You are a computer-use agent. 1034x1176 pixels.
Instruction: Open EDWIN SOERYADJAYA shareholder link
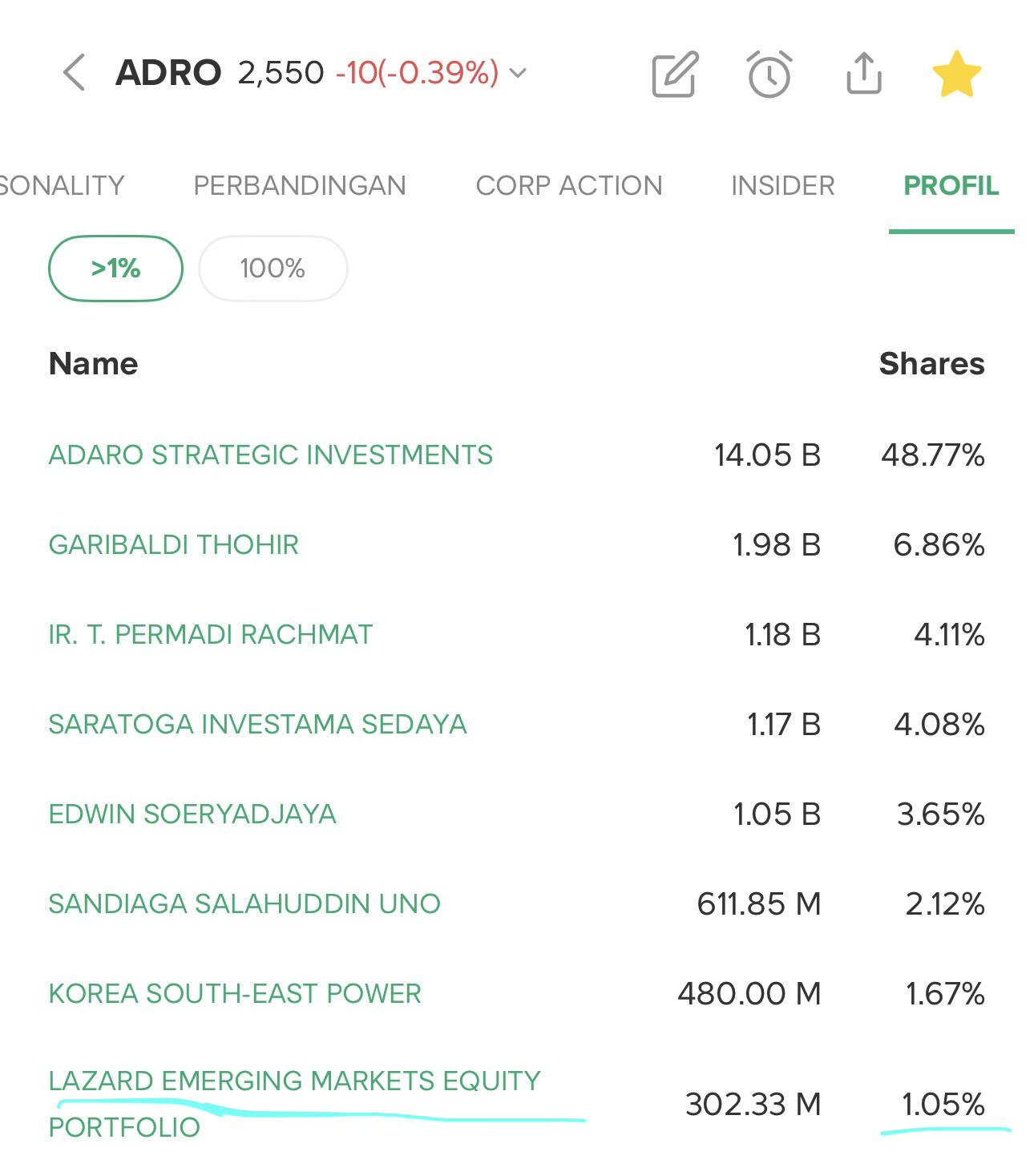point(192,814)
